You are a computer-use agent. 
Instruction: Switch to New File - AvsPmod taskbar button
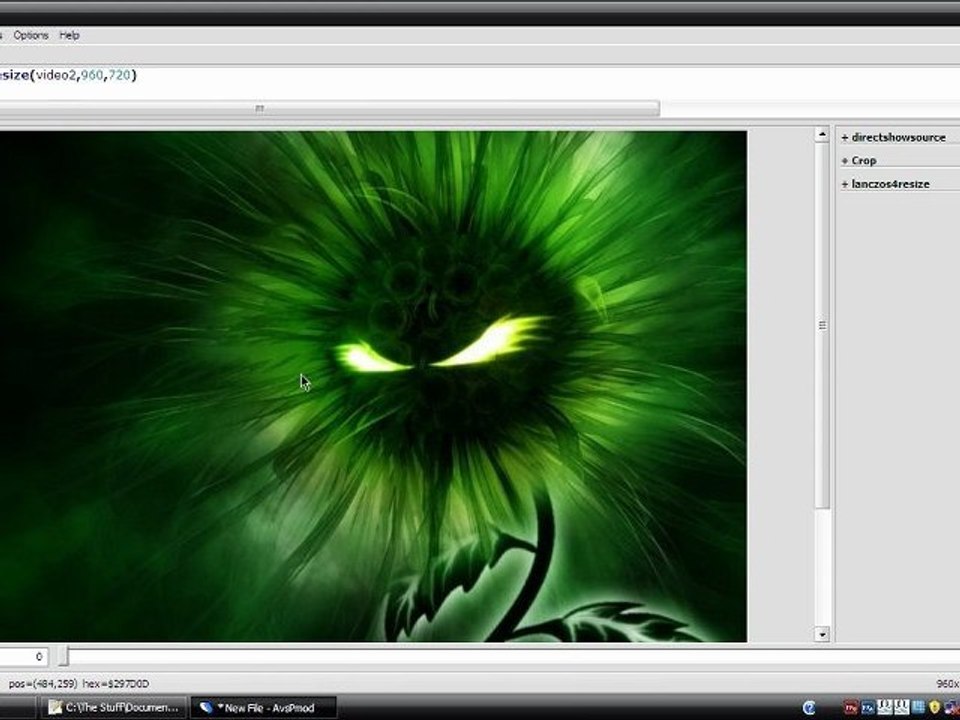click(263, 708)
